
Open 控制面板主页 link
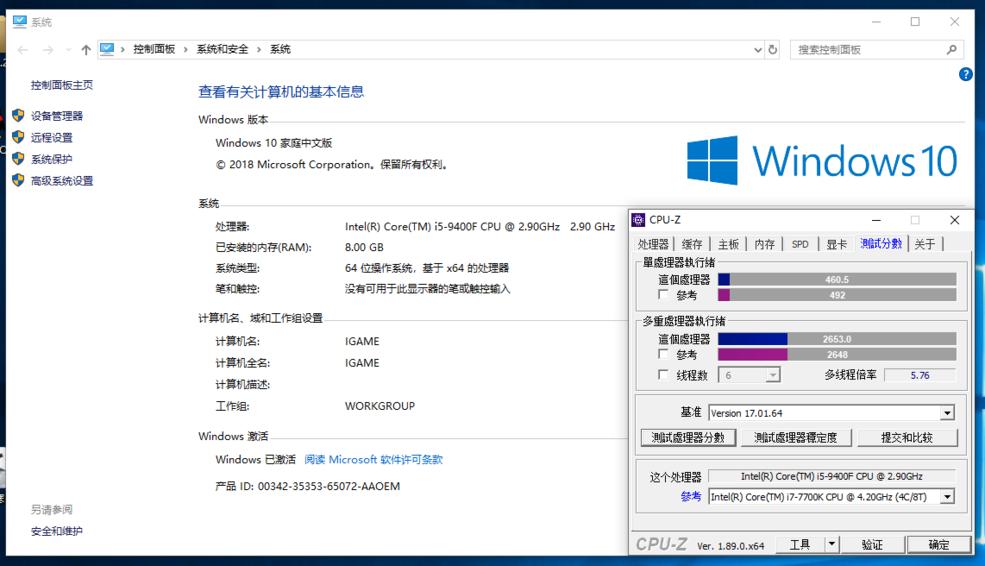(x=62, y=85)
